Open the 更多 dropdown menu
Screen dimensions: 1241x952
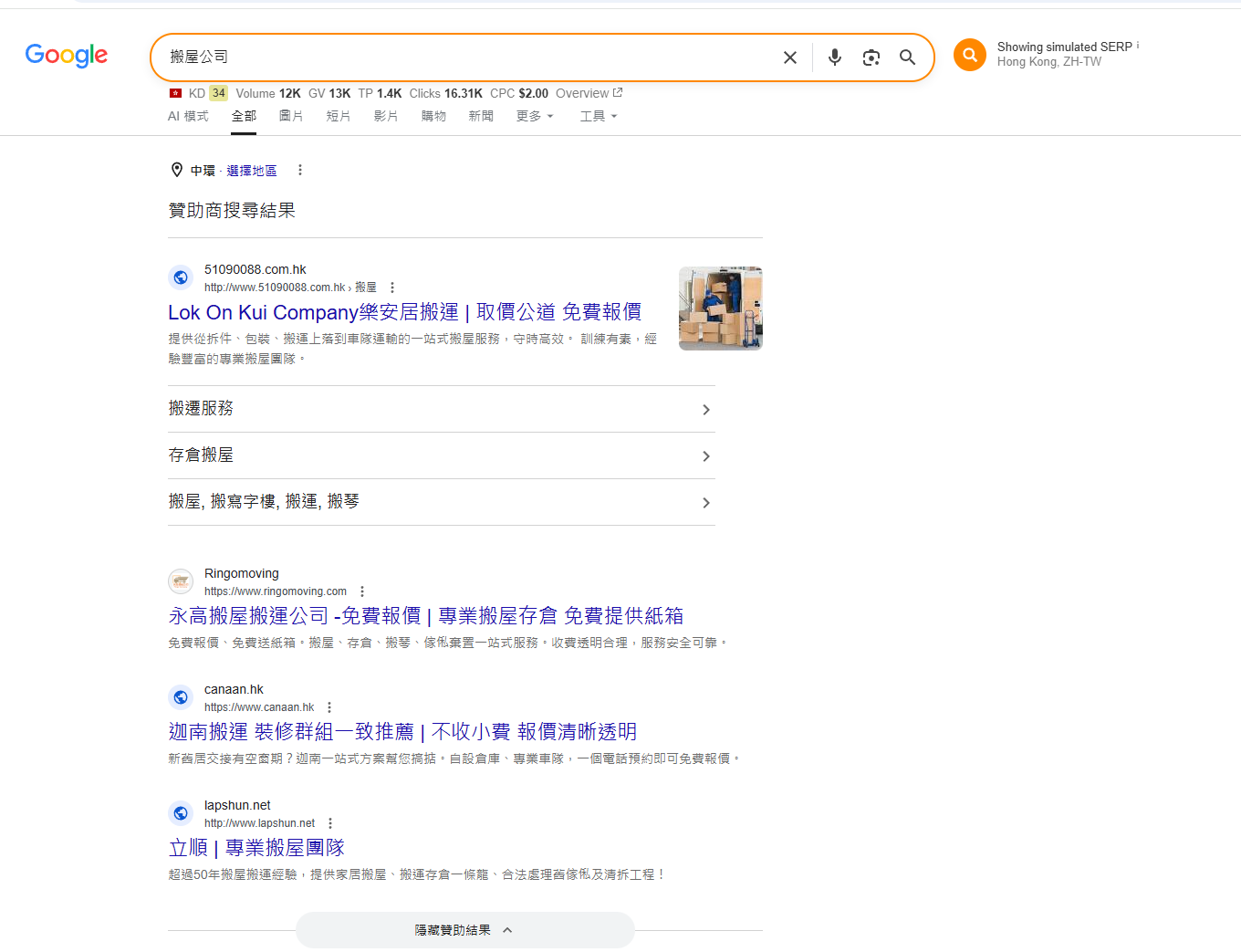coord(535,116)
